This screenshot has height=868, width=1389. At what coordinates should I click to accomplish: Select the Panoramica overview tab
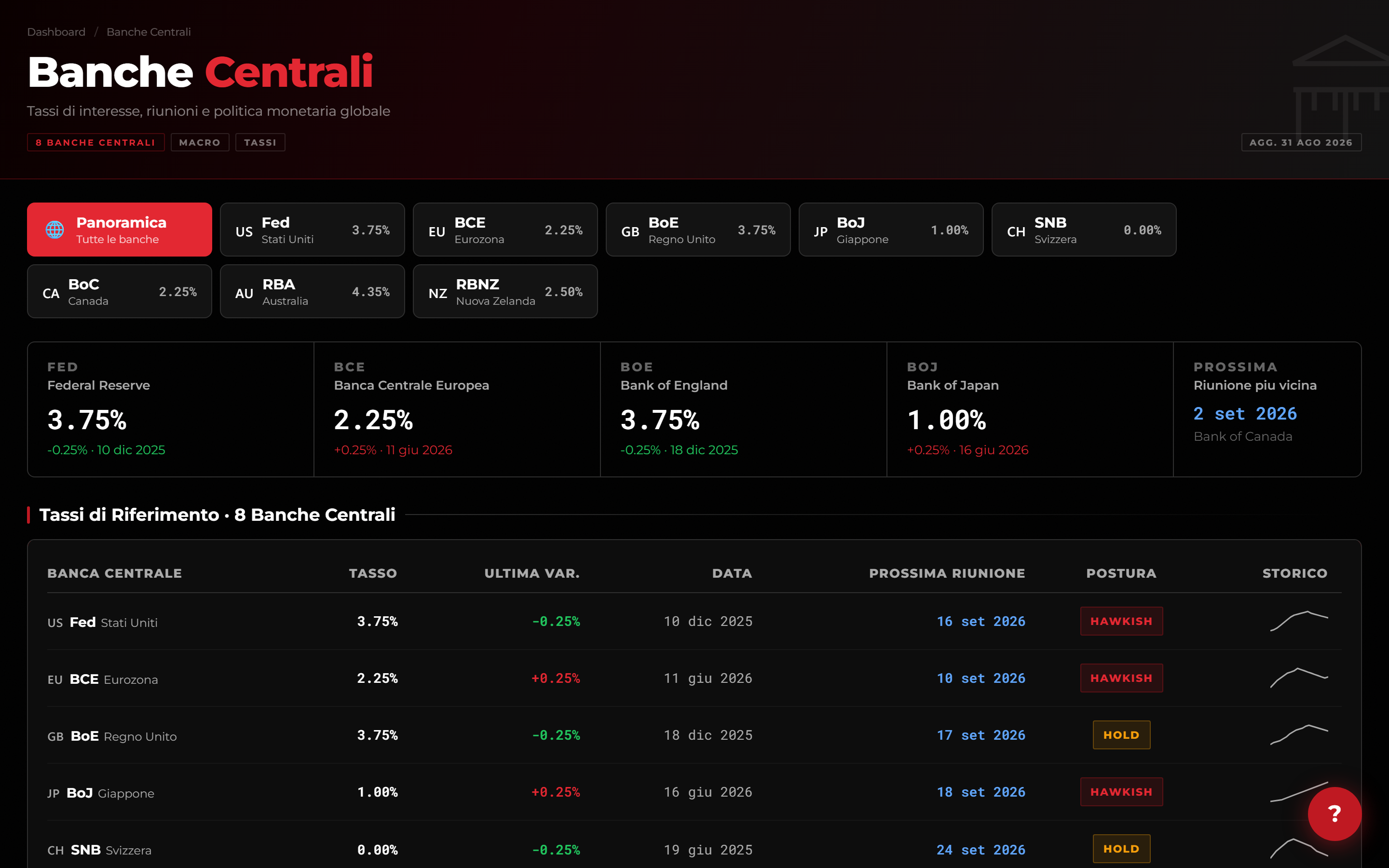click(120, 230)
